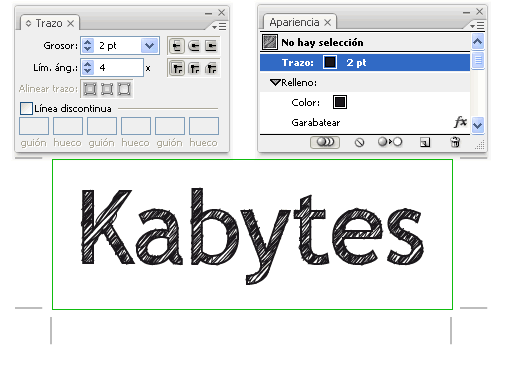This screenshot has height=370, width=511.
Task: Select the bevel join icon
Action: pyautogui.click(x=211, y=68)
